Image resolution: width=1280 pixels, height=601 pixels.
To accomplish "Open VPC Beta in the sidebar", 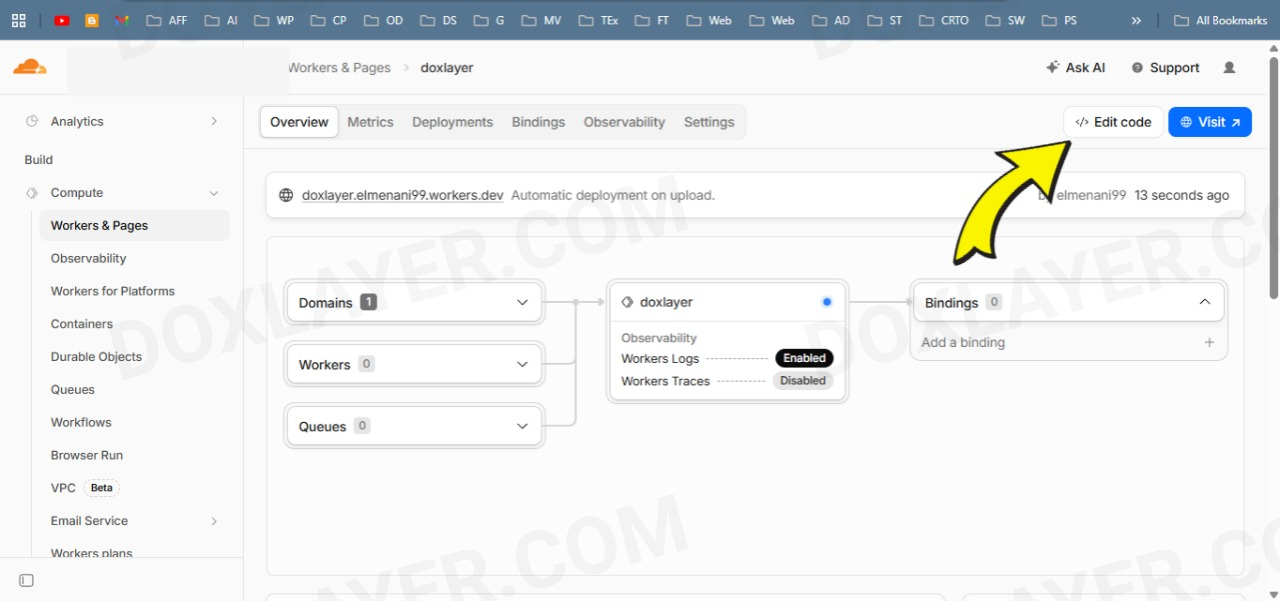I will (x=84, y=488).
